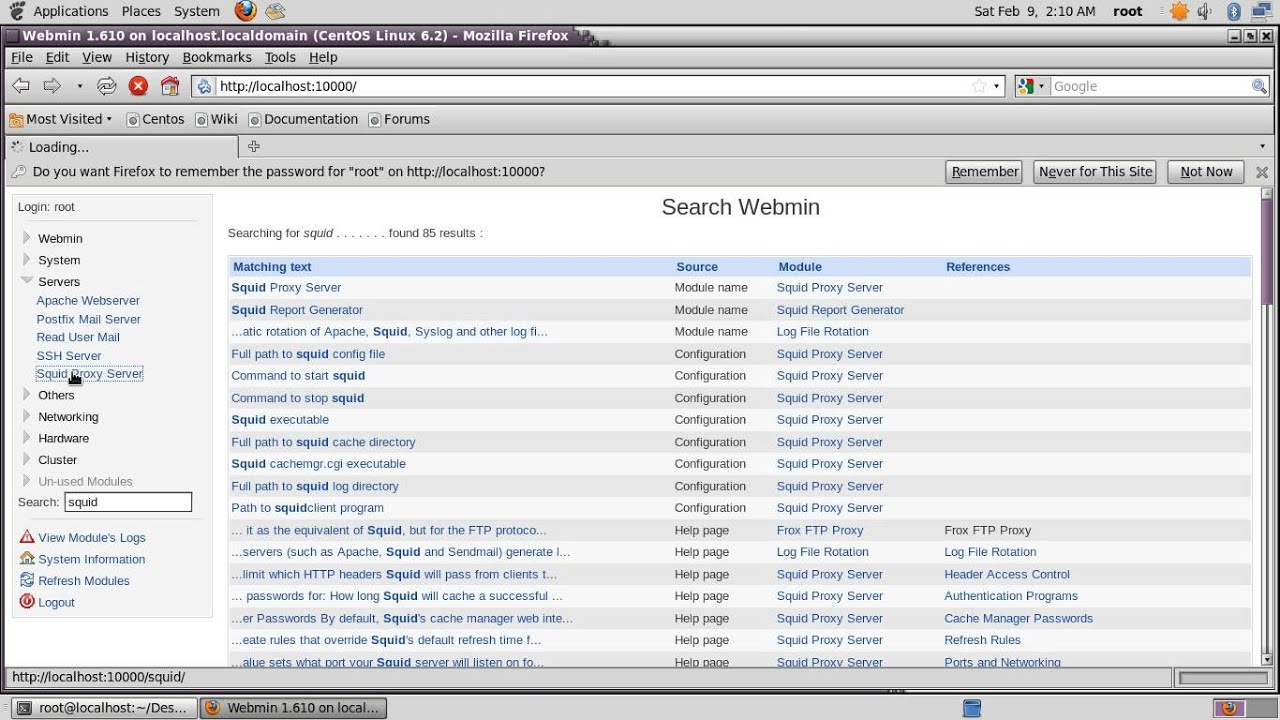Open the History menu
Screen dimensions: 1280x720
[147, 58]
